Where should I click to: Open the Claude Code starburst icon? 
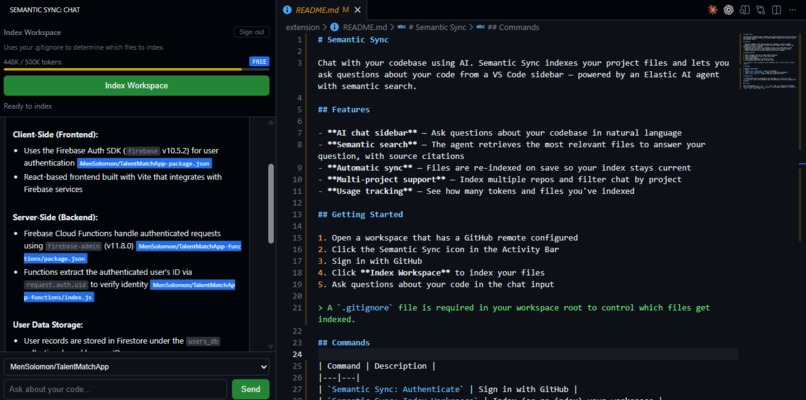tap(712, 10)
